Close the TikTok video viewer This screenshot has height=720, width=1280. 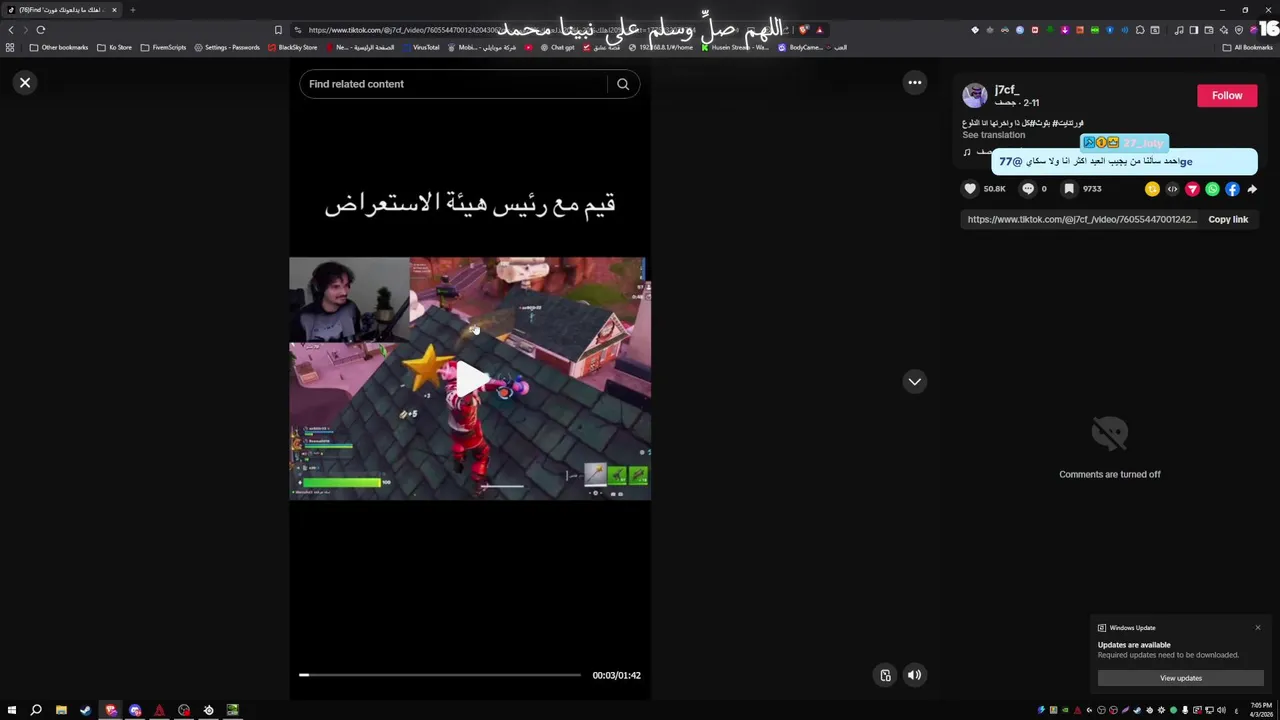(x=25, y=83)
